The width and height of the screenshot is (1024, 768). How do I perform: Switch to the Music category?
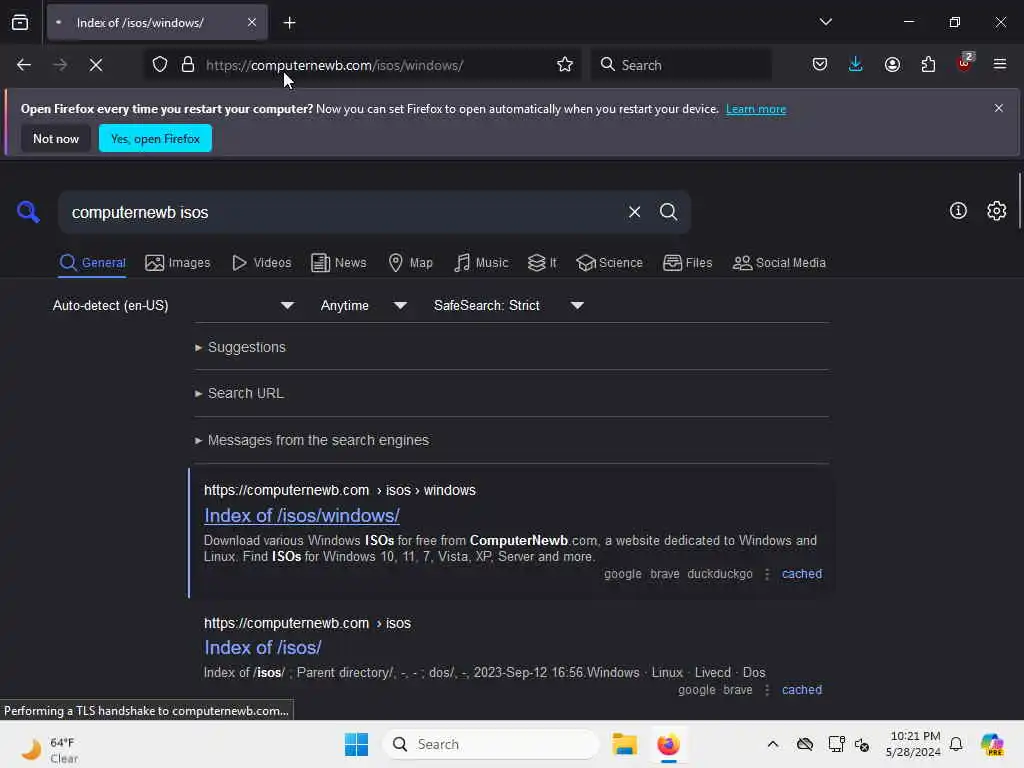coord(481,263)
